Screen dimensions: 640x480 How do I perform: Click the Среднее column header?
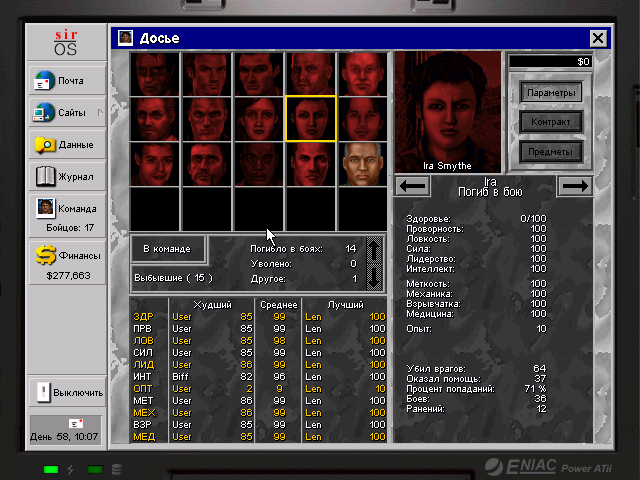pyautogui.click(x=279, y=305)
